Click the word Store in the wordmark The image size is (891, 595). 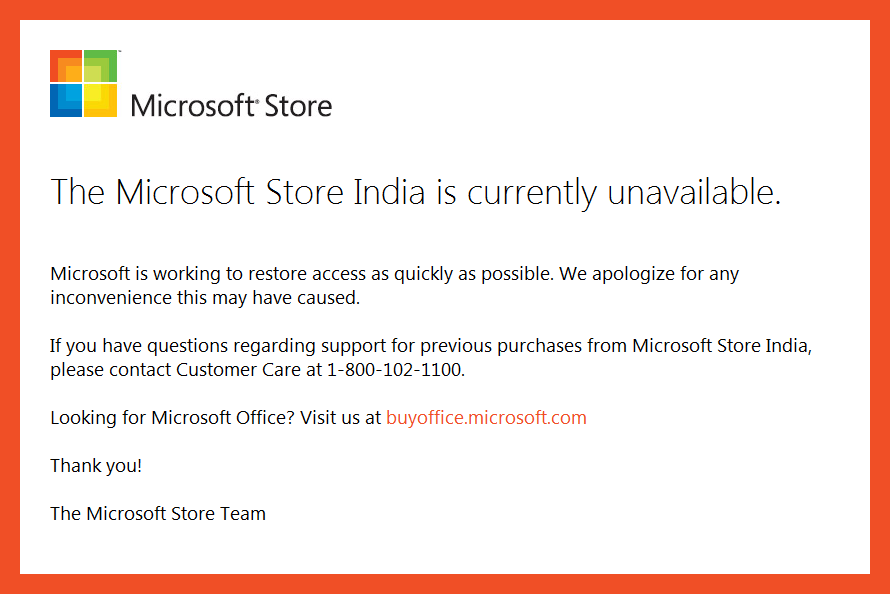(298, 106)
